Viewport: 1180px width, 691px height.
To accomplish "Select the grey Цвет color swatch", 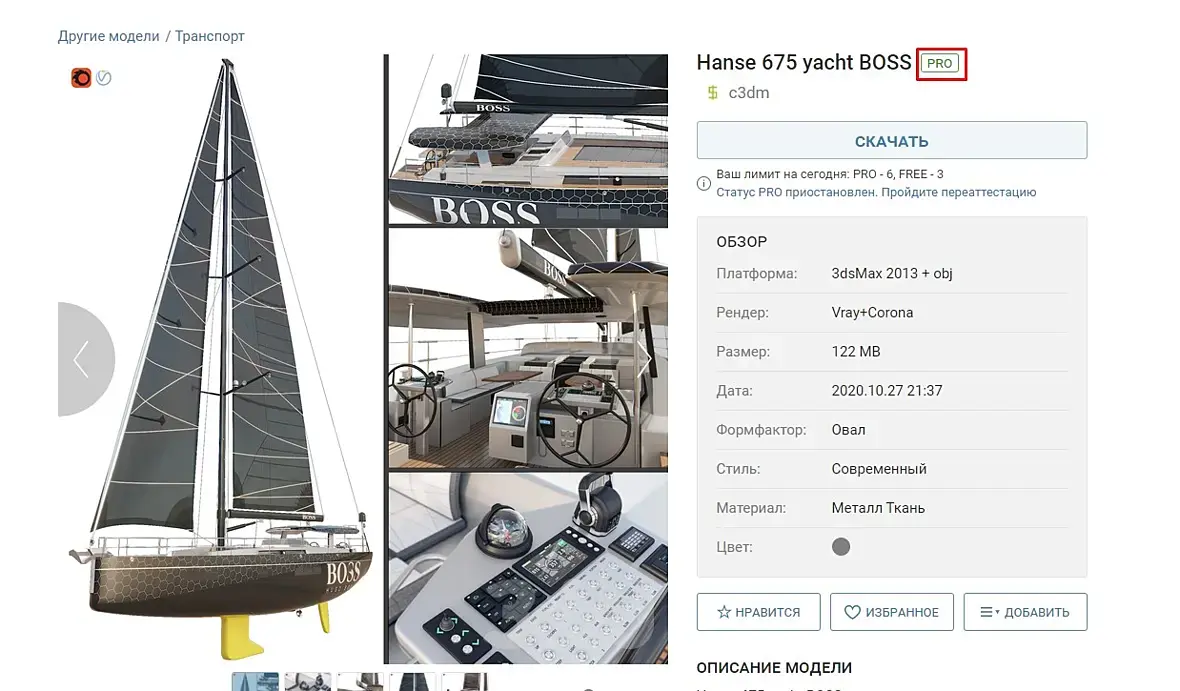I will tap(841, 546).
